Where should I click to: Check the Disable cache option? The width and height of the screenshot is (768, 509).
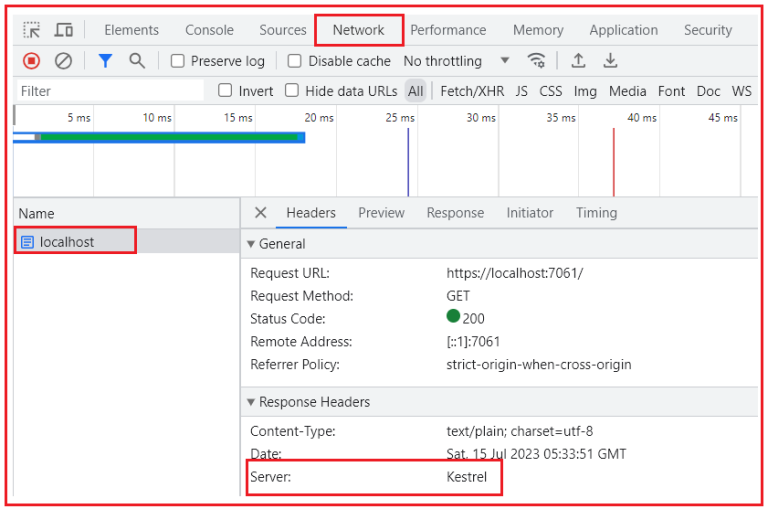(x=295, y=61)
